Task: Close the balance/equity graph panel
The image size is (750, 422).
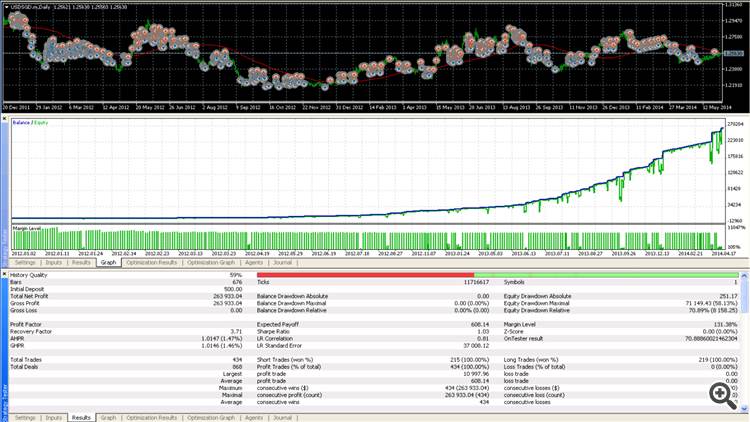Action: point(4,119)
